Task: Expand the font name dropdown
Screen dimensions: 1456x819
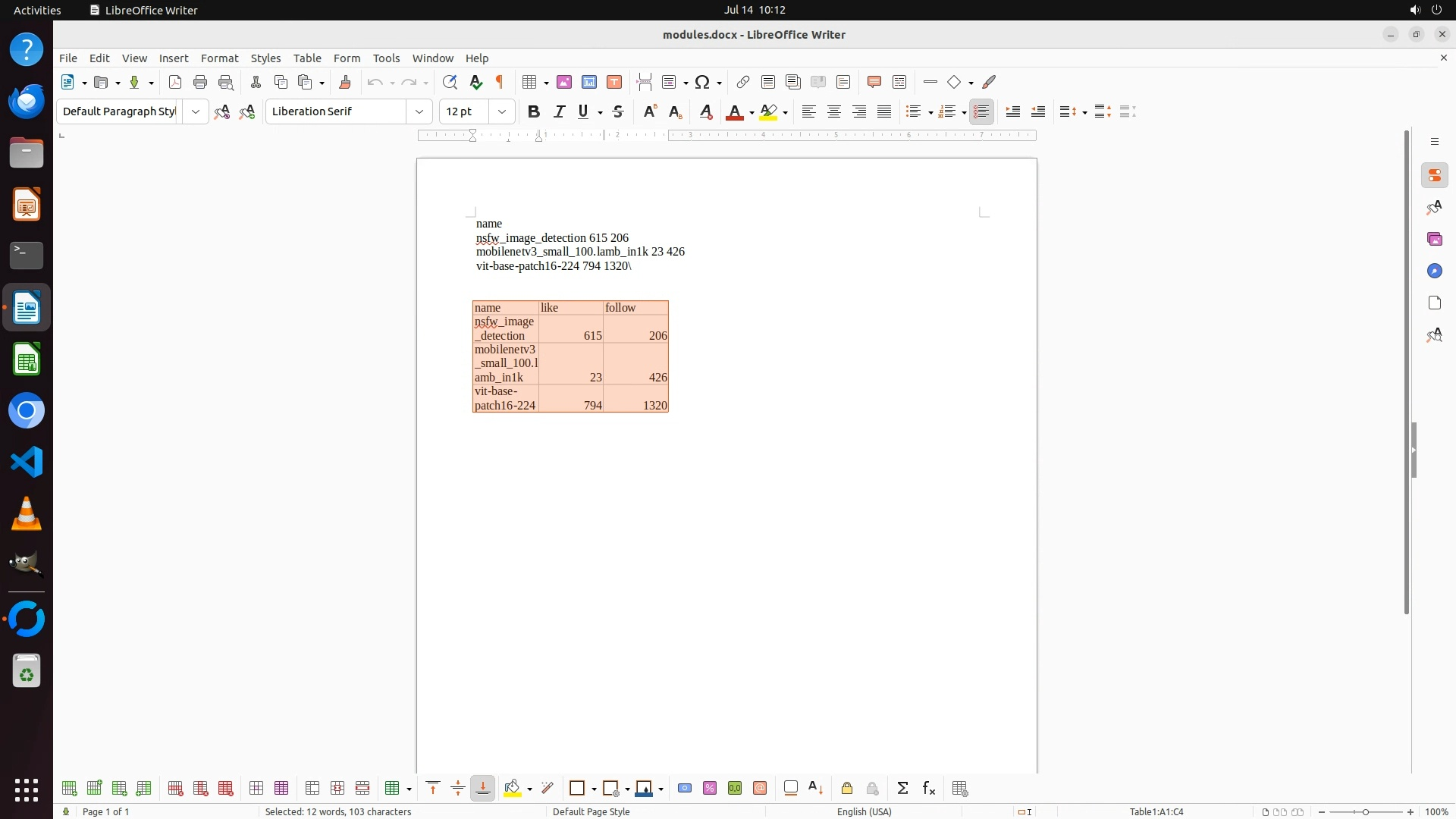Action: [419, 111]
